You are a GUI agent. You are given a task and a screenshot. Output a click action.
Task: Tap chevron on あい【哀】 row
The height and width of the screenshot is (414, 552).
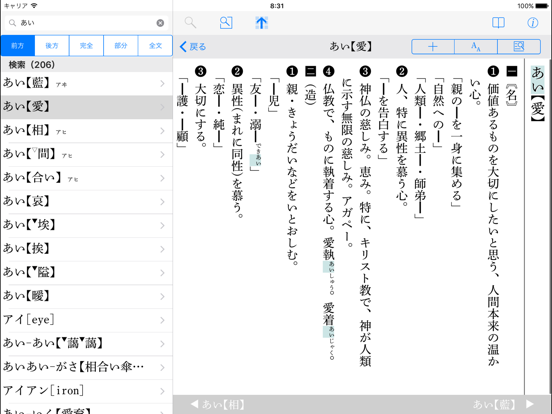click(162, 201)
